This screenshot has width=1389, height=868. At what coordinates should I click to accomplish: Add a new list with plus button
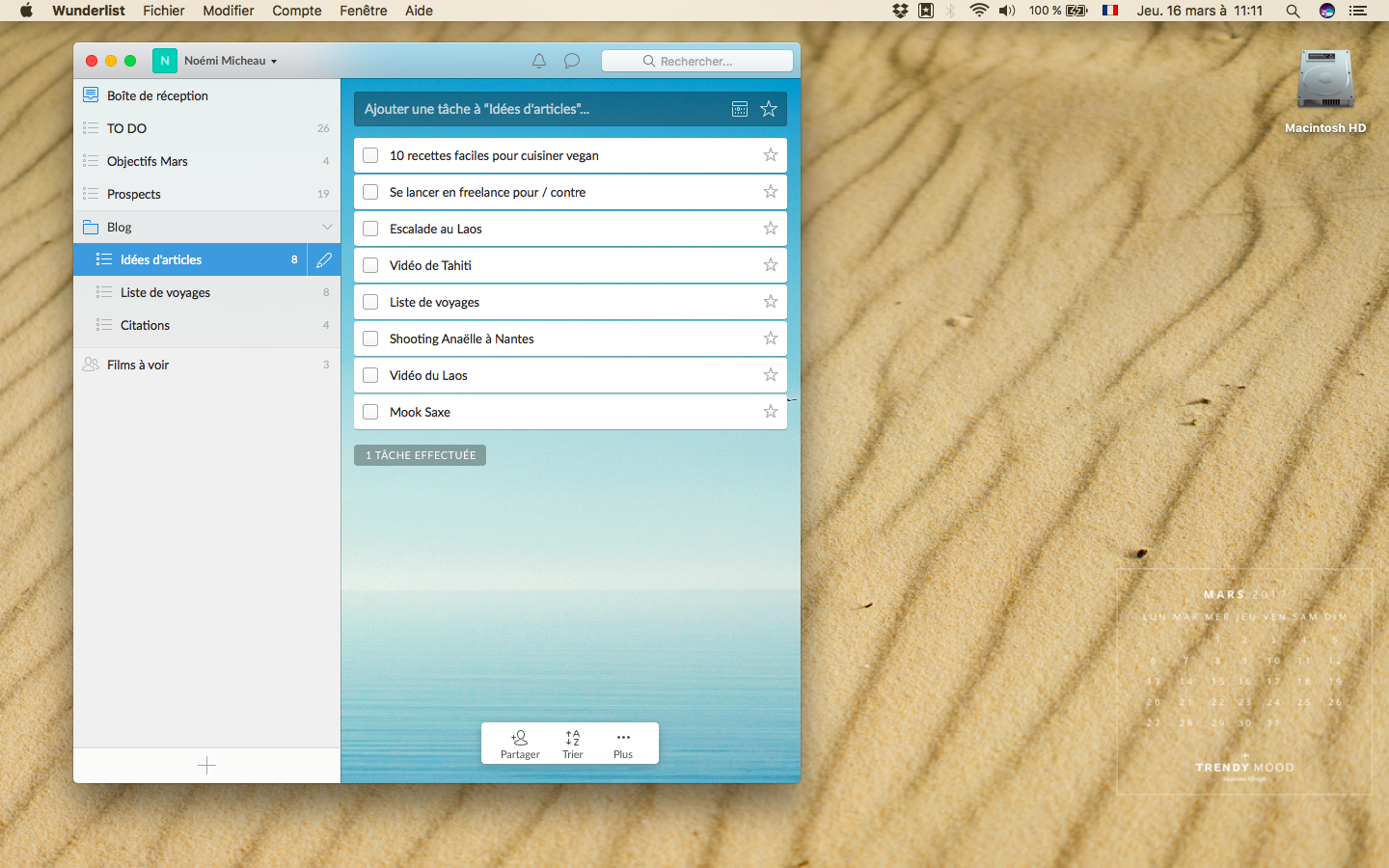coord(206,766)
